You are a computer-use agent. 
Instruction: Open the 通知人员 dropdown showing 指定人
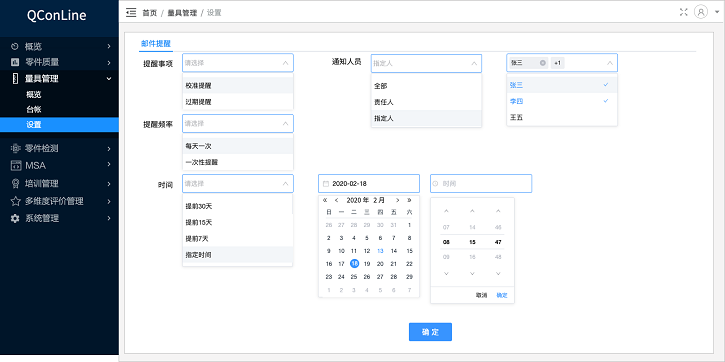[x=426, y=63]
